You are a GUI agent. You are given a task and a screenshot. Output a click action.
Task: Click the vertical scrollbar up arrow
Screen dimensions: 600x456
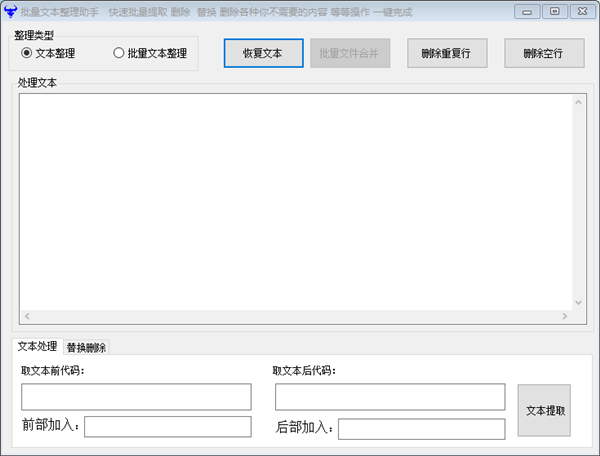[x=578, y=101]
